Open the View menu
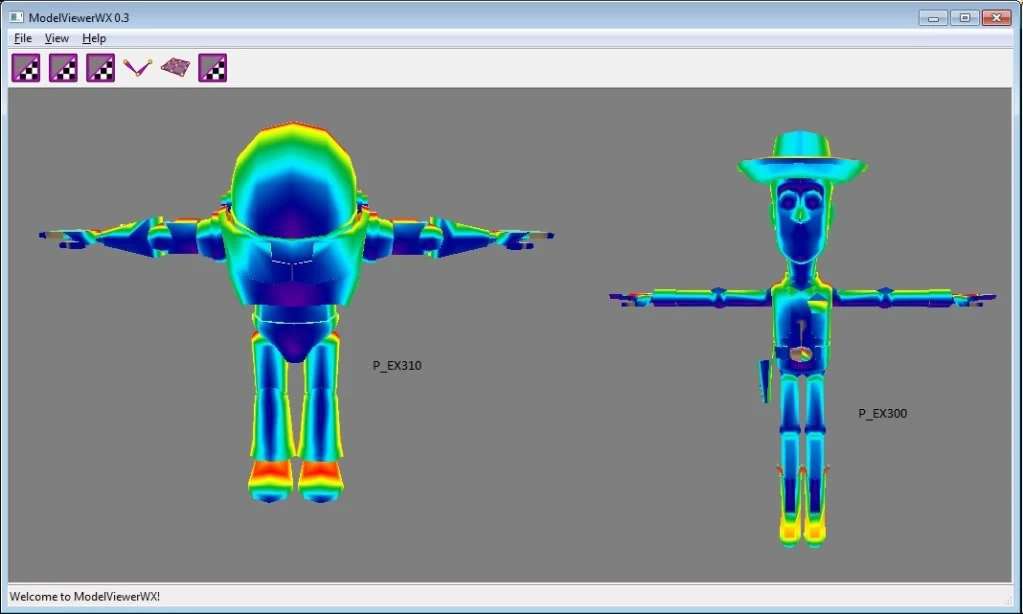This screenshot has height=614, width=1023. coord(57,38)
